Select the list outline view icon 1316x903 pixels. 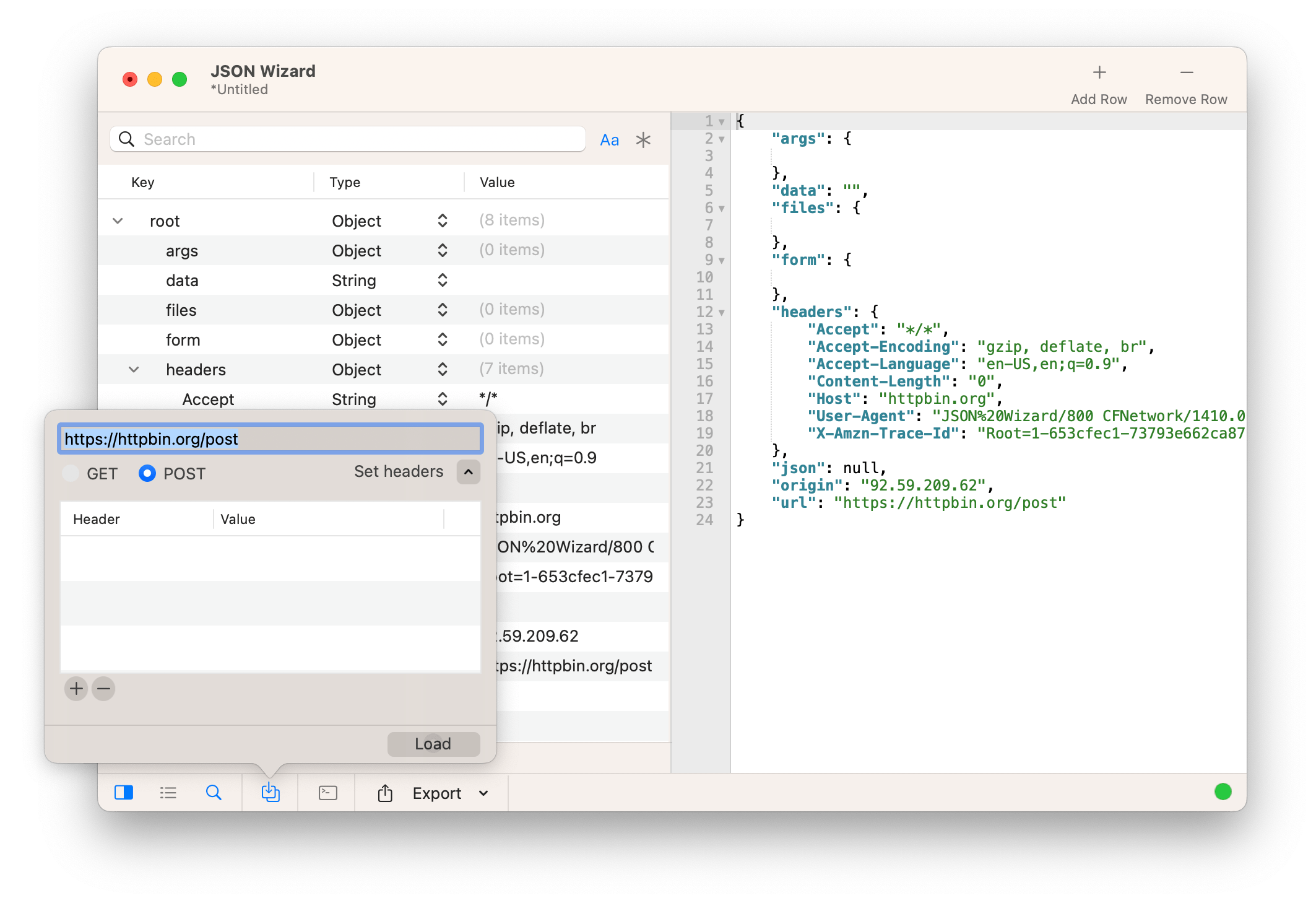coord(168,793)
